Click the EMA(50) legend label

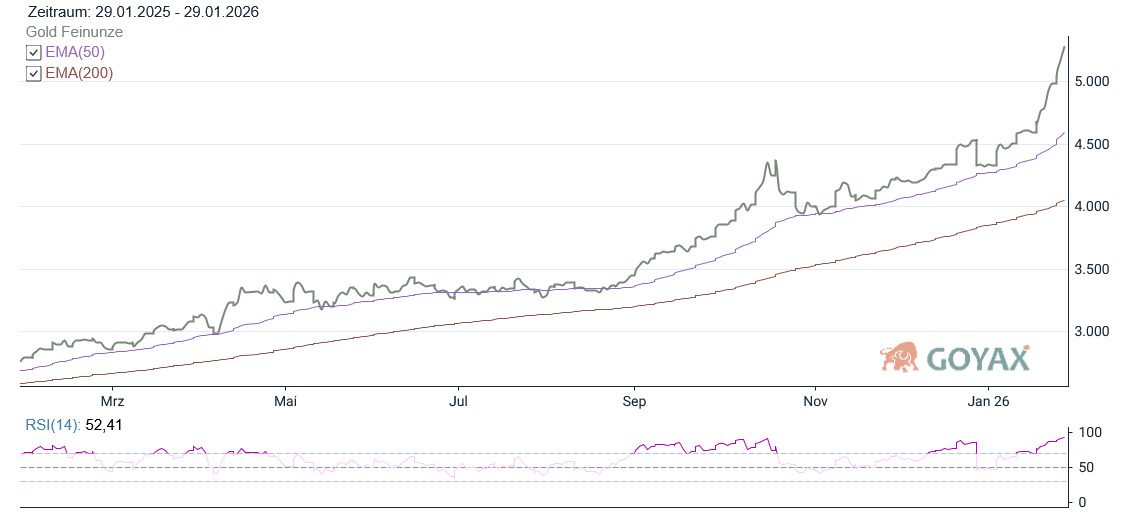coord(75,53)
